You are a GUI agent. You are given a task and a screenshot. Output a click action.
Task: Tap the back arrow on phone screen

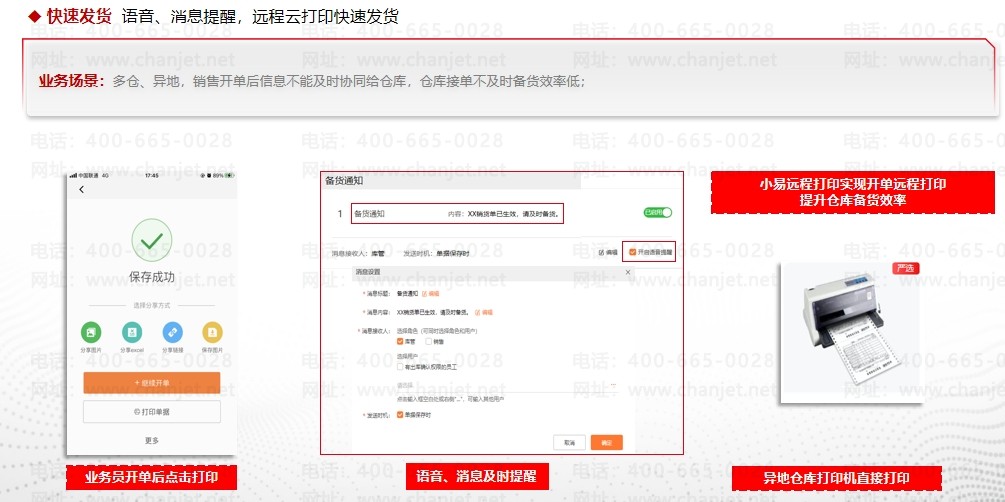(82, 190)
